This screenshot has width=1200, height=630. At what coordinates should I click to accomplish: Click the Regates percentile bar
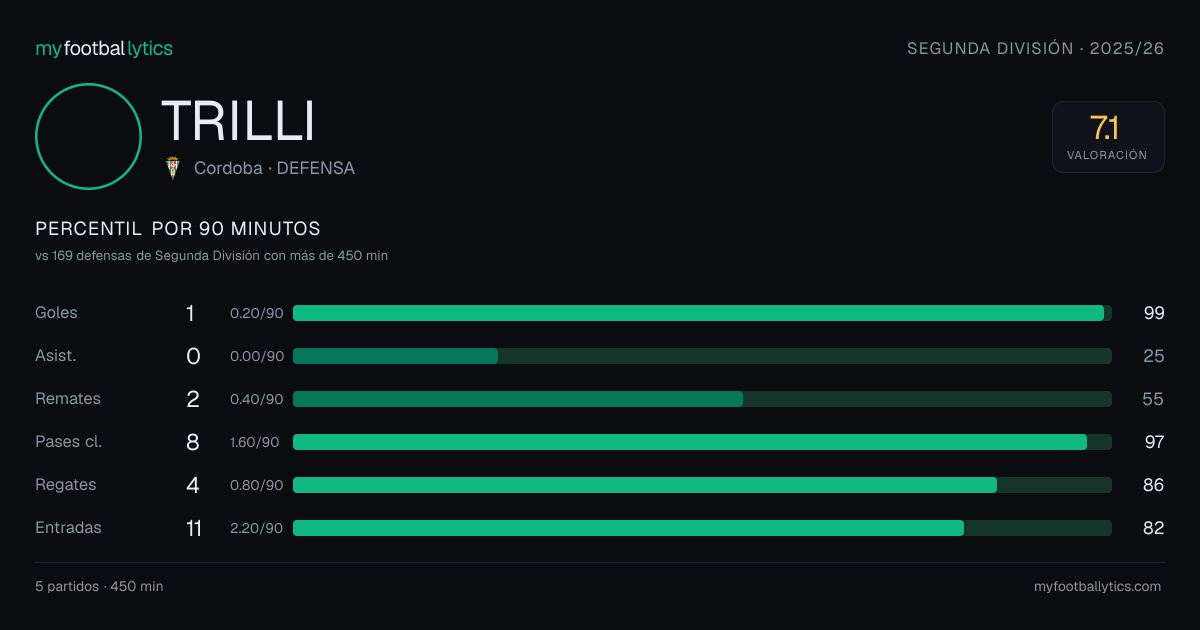click(702, 485)
